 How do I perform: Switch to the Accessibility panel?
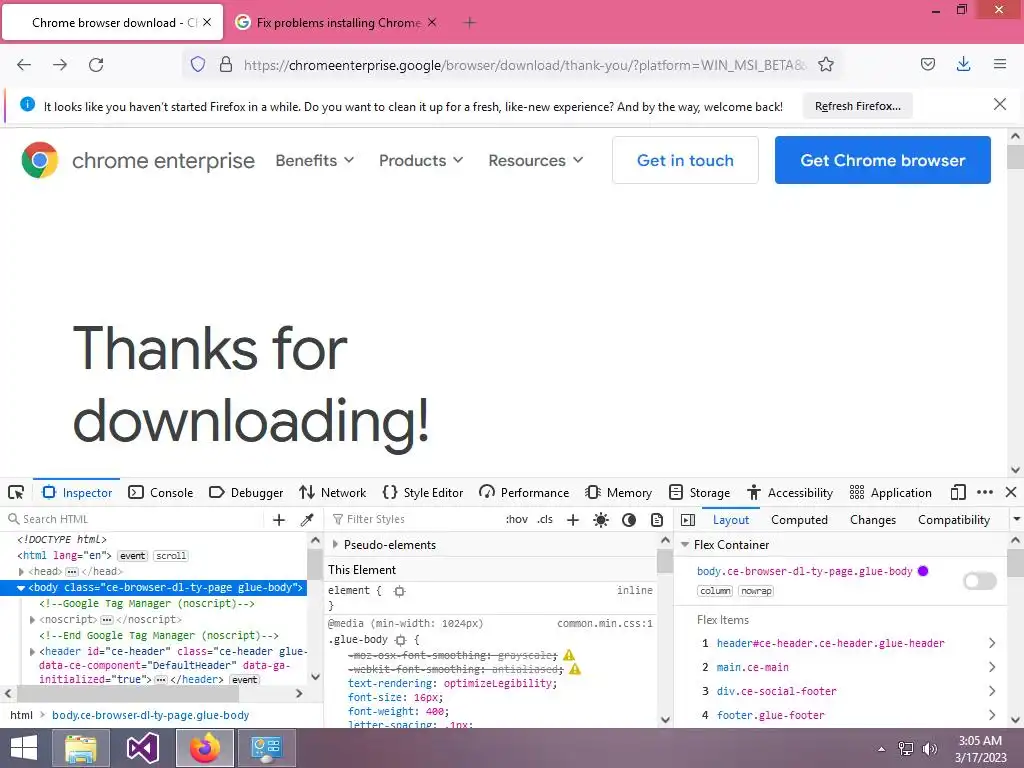click(790, 492)
